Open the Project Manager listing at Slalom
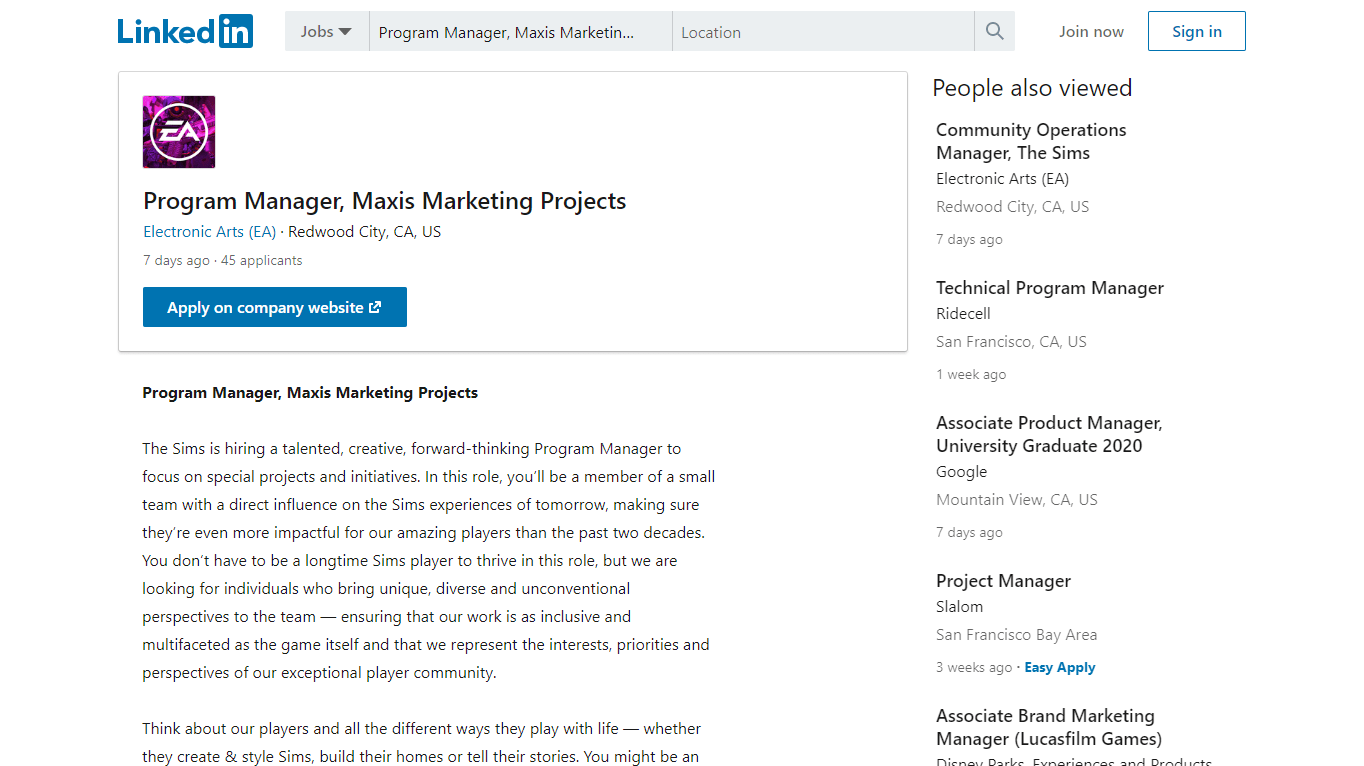The height and width of the screenshot is (766, 1364). (x=1003, y=581)
